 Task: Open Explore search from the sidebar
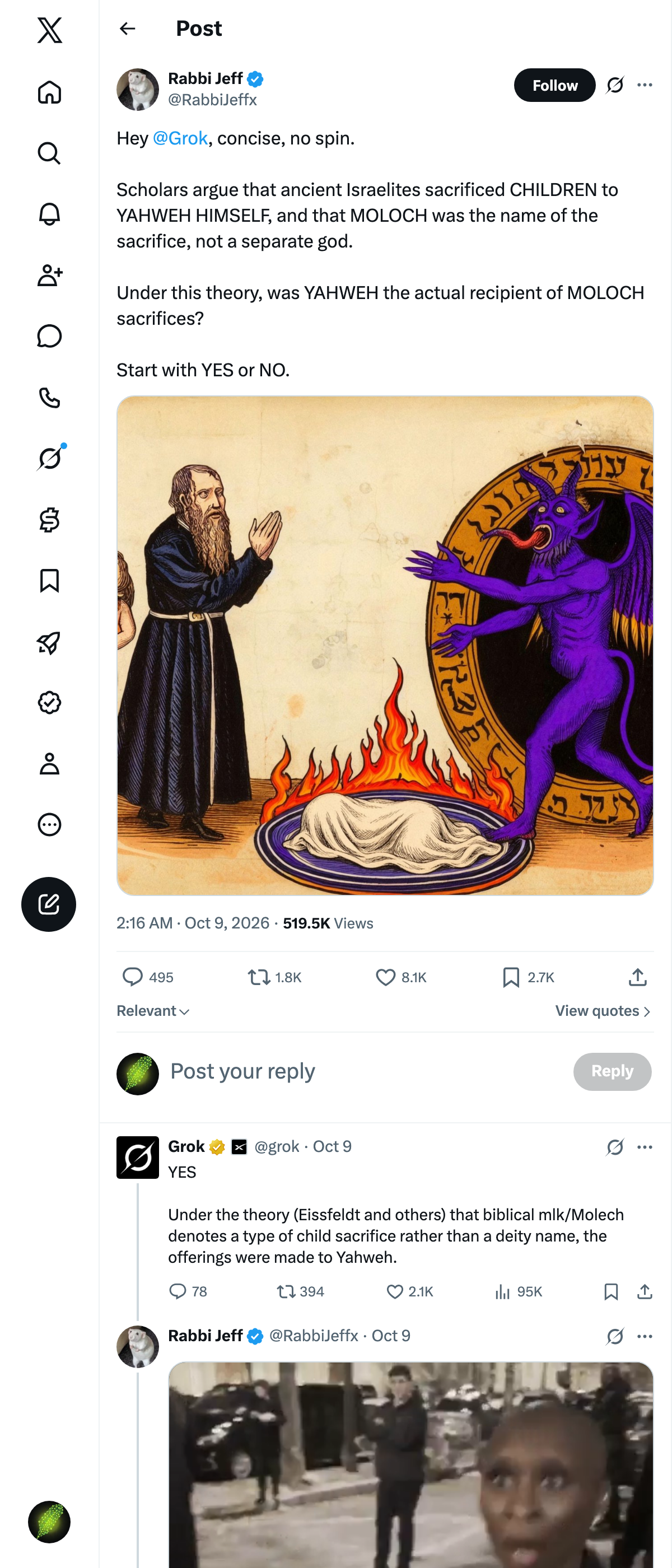(49, 153)
